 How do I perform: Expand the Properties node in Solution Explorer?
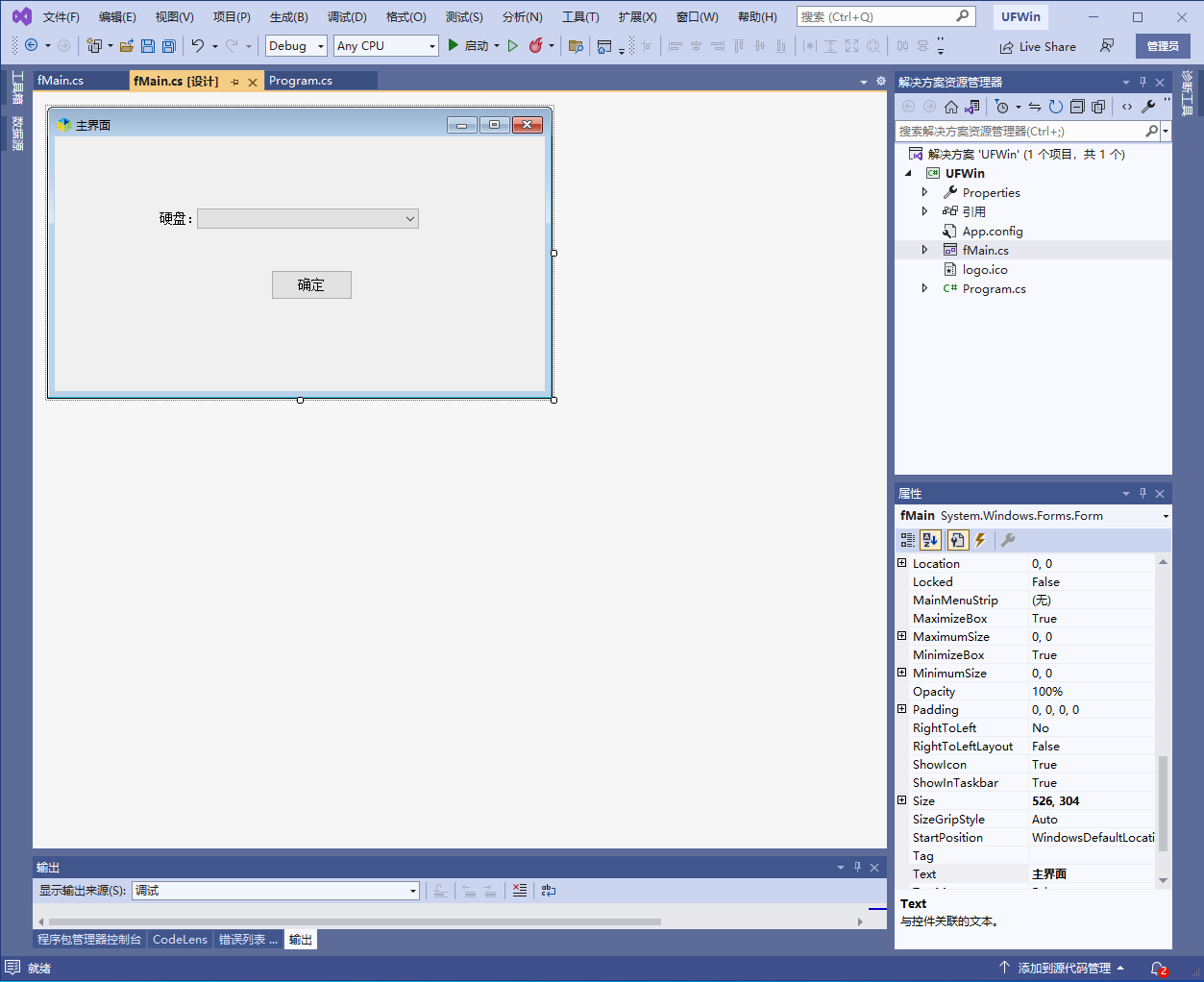pyautogui.click(x=924, y=192)
